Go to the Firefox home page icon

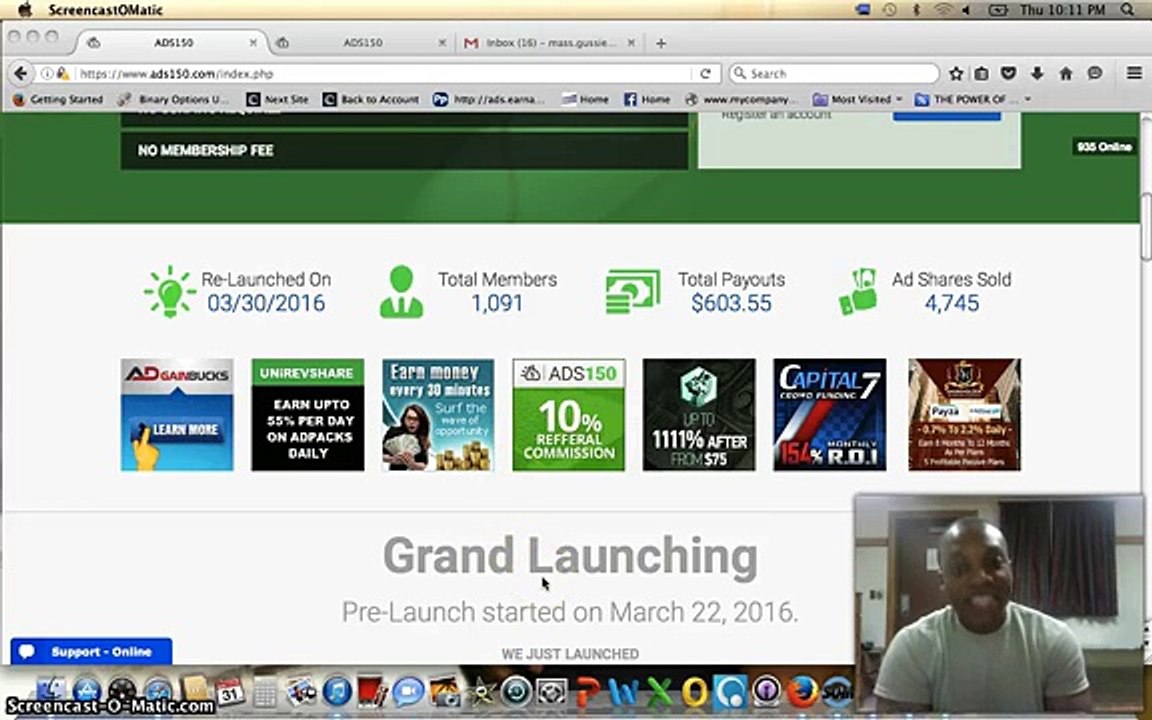click(1065, 73)
